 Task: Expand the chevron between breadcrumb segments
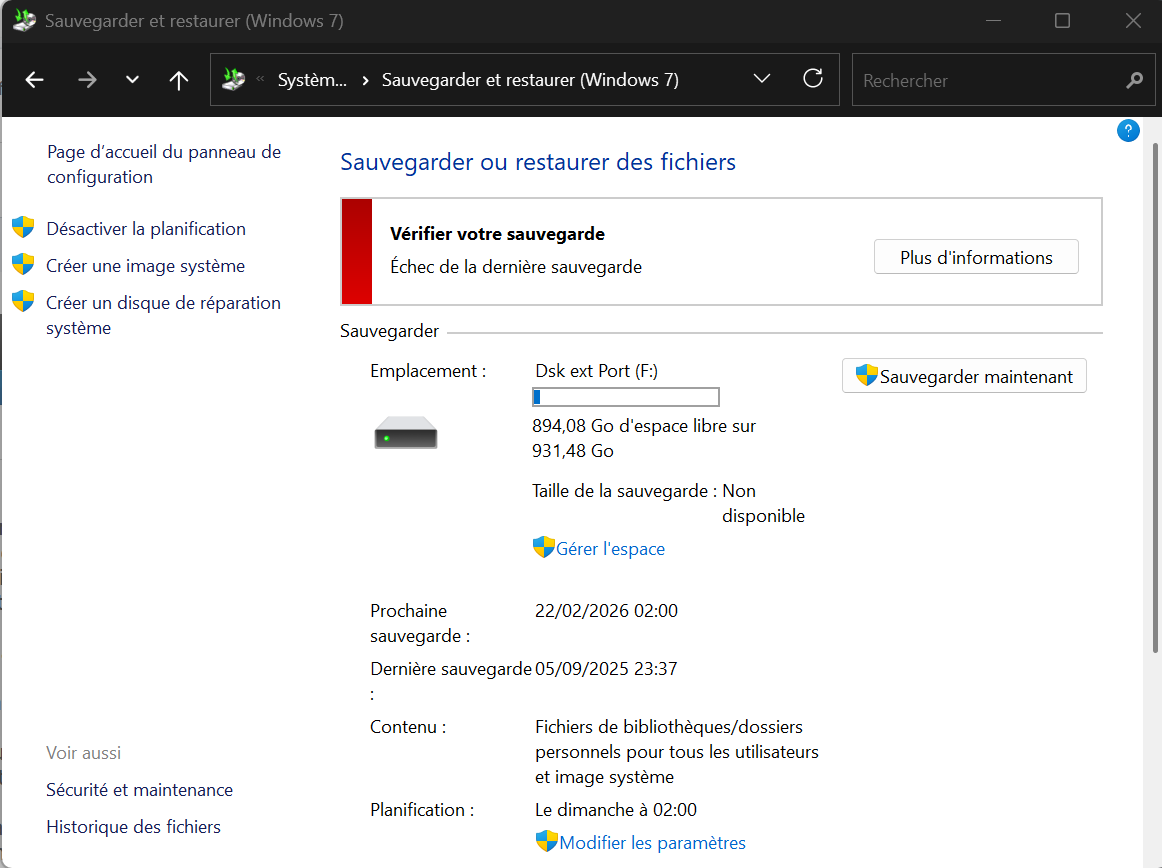pyautogui.click(x=365, y=80)
